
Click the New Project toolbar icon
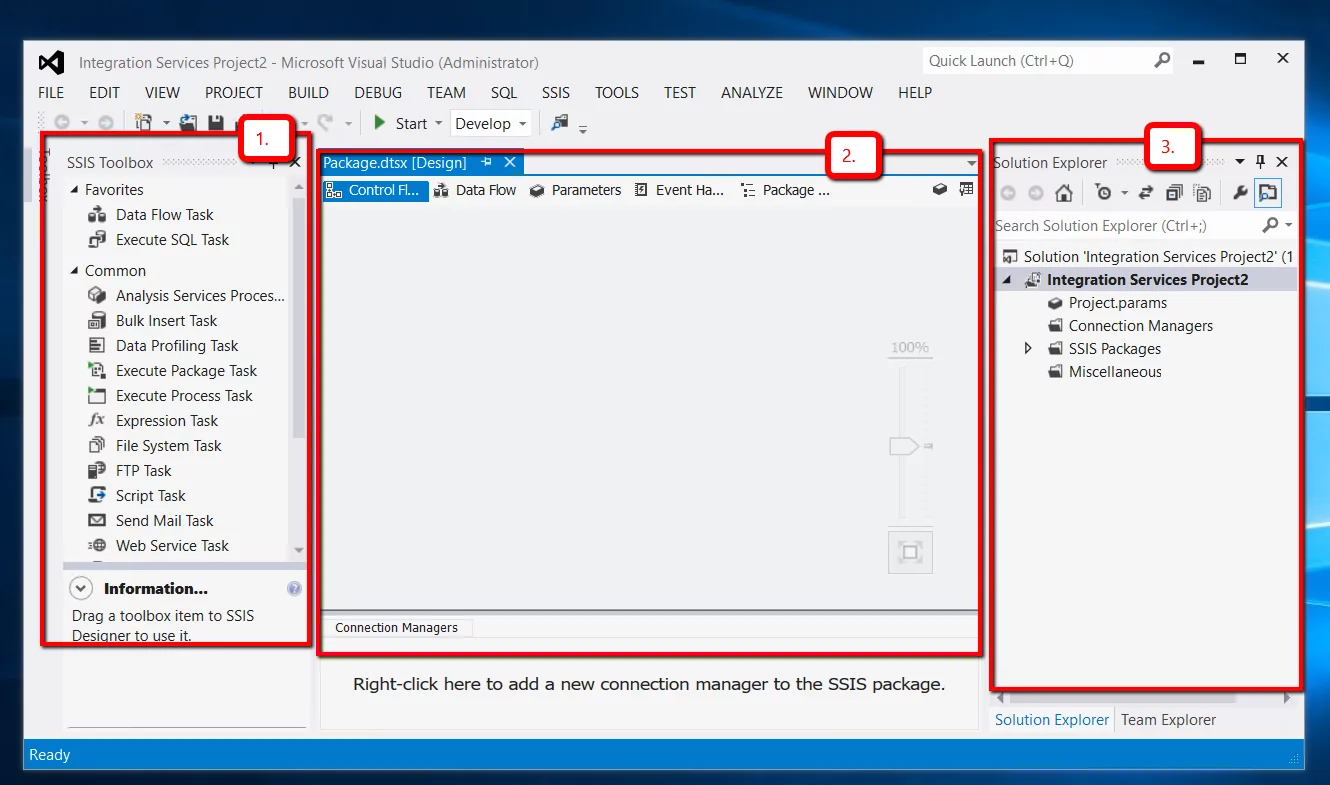point(143,123)
